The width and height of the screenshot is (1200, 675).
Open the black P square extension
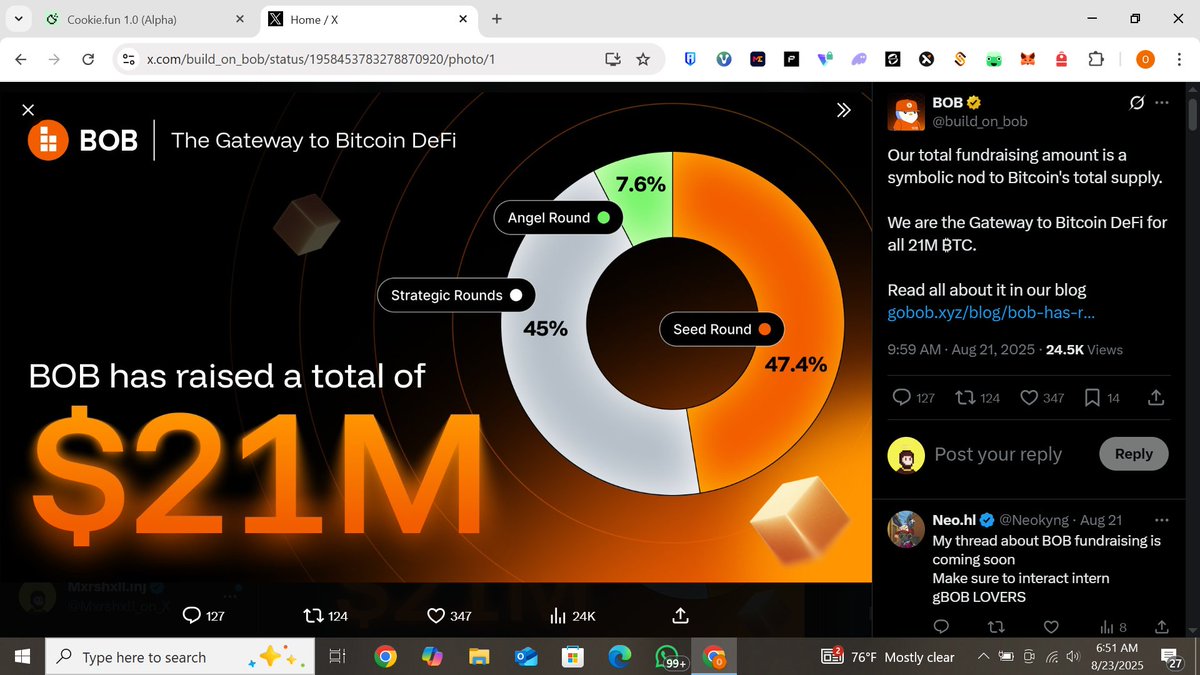pos(791,59)
